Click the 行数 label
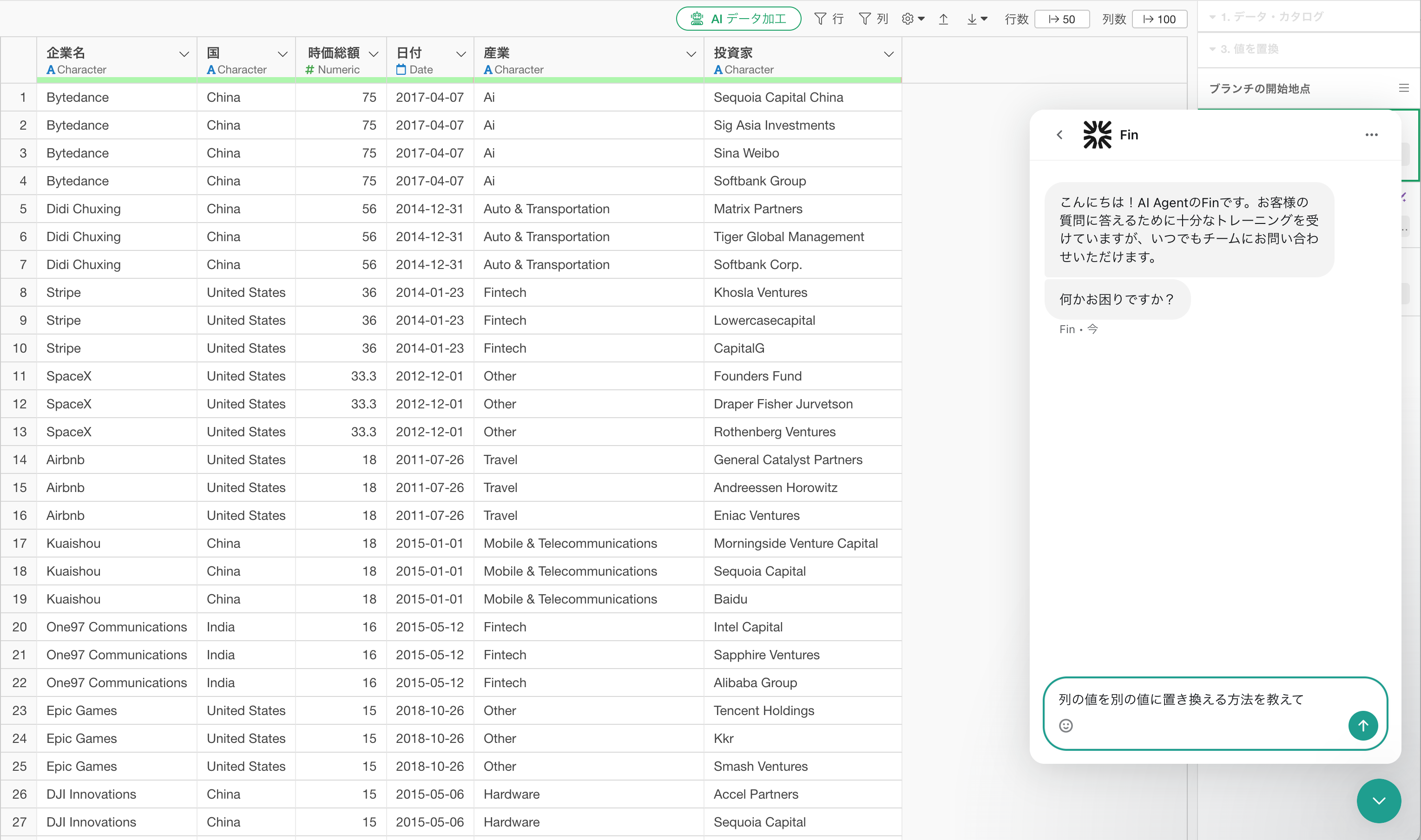 (1016, 19)
